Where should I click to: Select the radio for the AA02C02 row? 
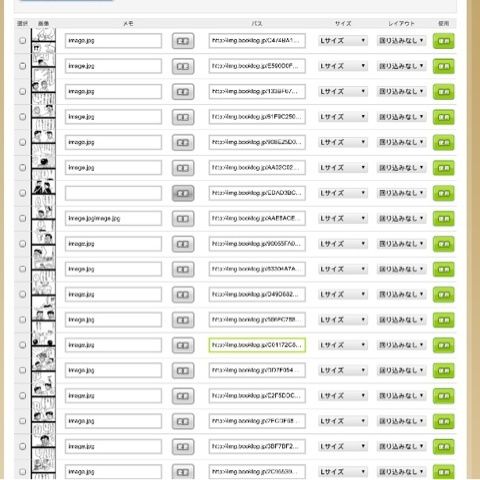[x=22, y=167]
